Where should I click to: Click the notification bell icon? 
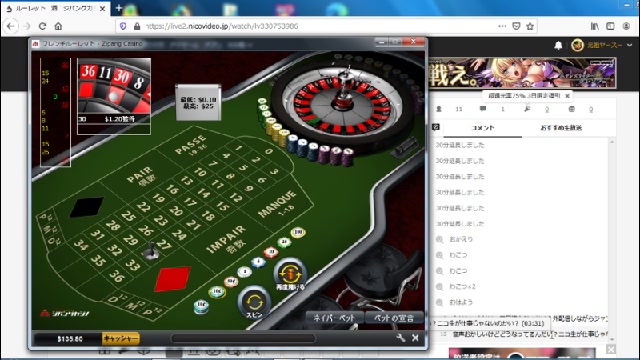pyautogui.click(x=558, y=45)
